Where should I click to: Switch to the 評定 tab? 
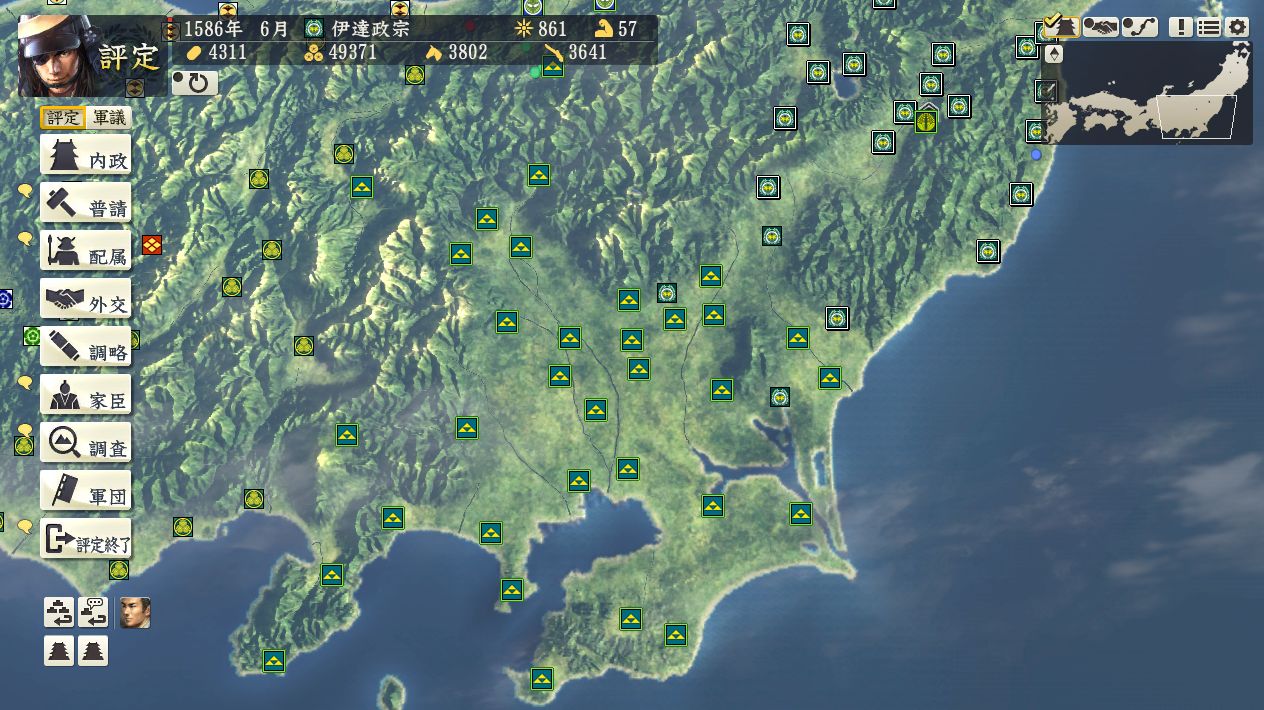coord(63,117)
